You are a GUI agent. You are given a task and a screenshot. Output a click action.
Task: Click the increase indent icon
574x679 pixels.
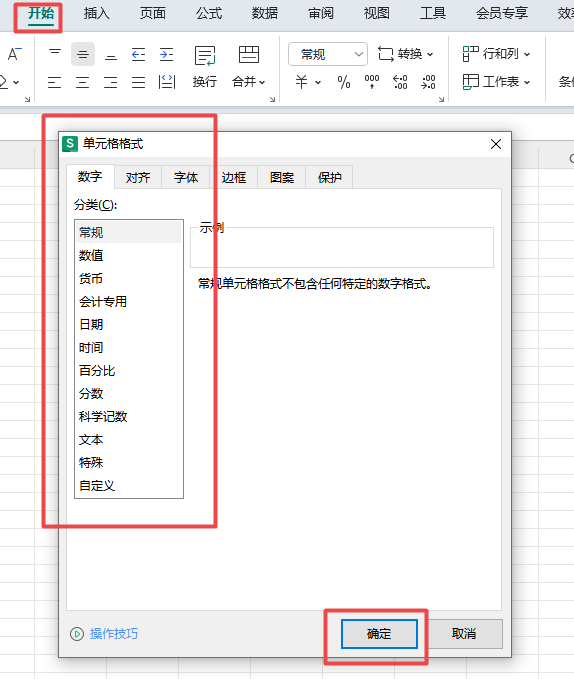166,54
